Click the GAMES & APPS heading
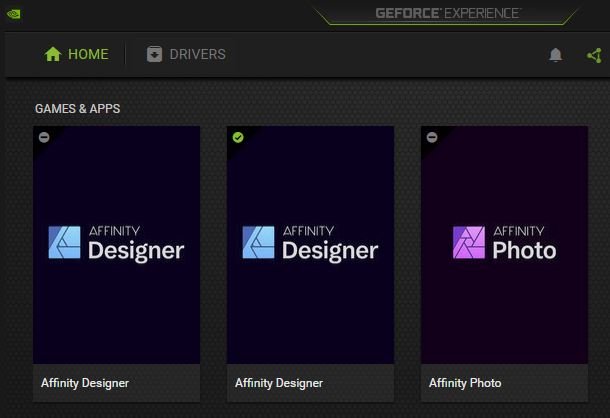This screenshot has height=418, width=610. pos(77,109)
